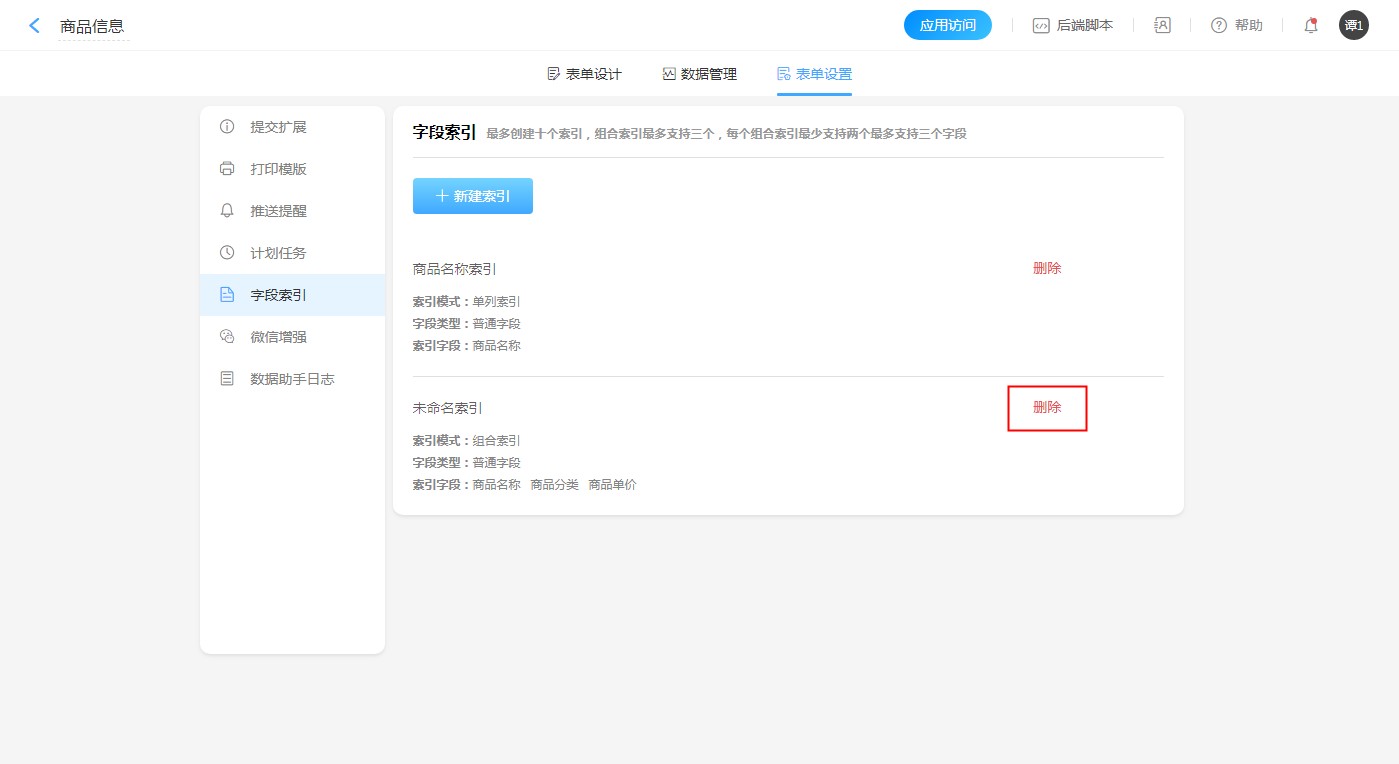Open the contacts icon in header
This screenshot has height=764, width=1399.
point(1162,26)
